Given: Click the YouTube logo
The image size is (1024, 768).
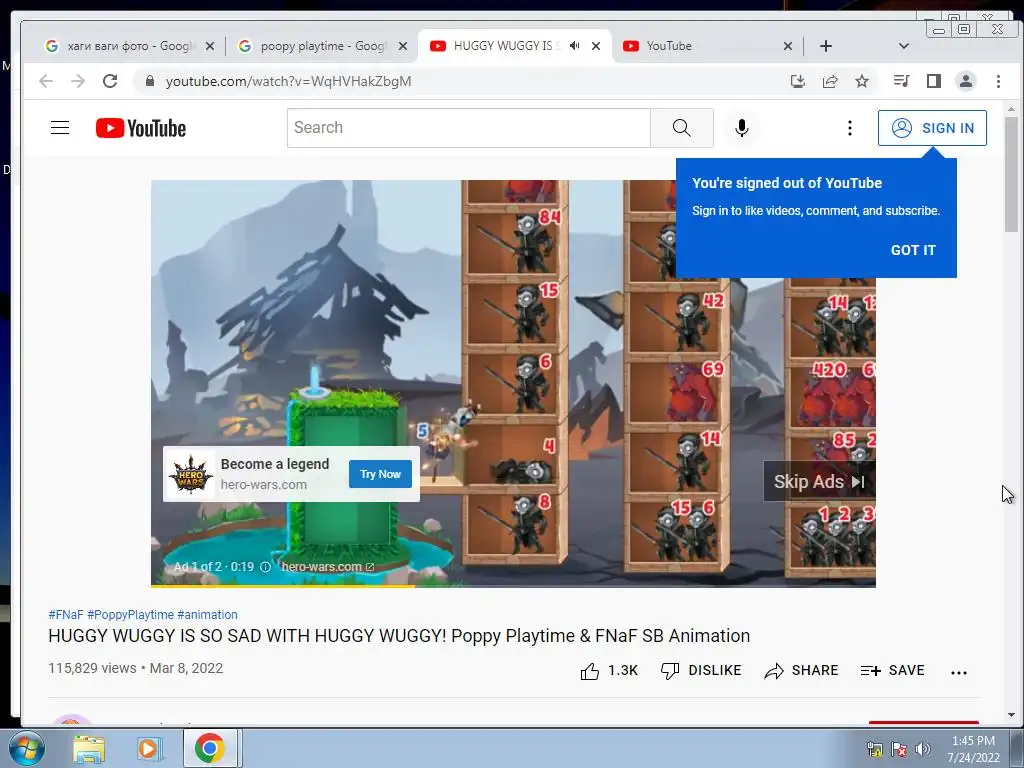Looking at the screenshot, I should pyautogui.click(x=140, y=128).
